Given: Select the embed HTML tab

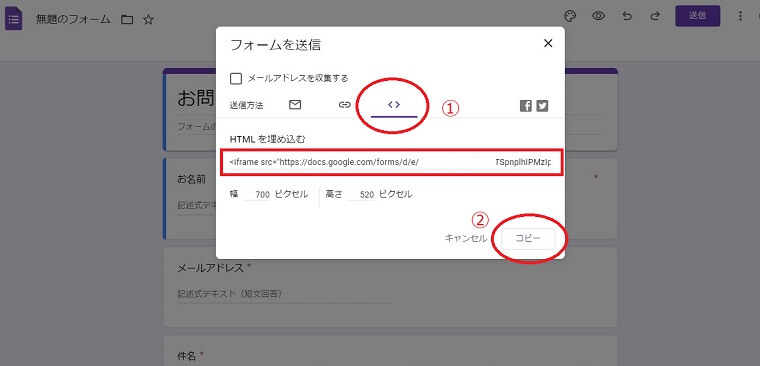Looking at the screenshot, I should pos(394,105).
